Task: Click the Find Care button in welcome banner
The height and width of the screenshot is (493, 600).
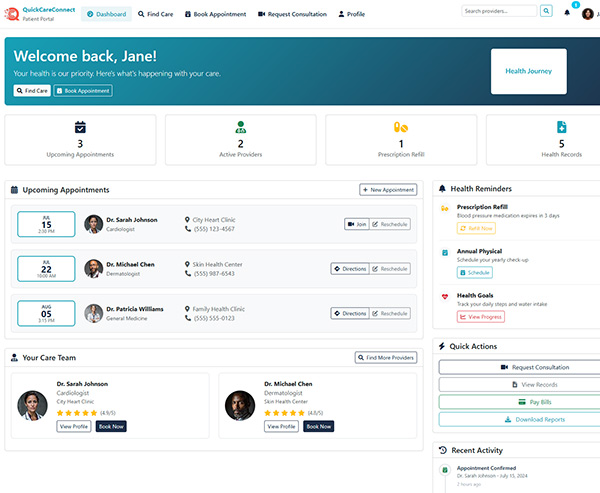Action: coord(32,91)
